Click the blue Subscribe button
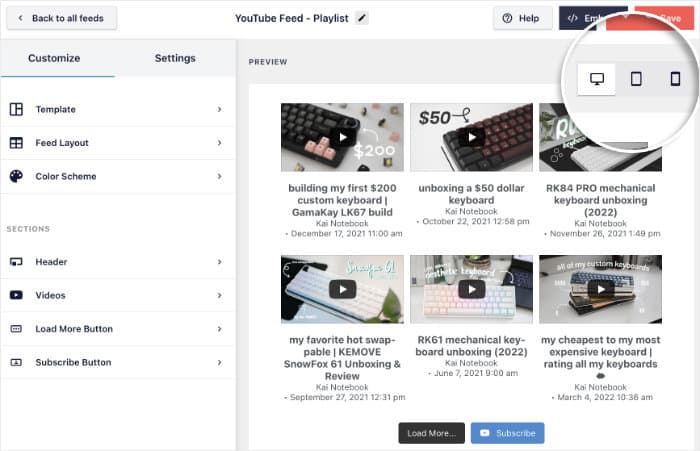Image resolution: width=700 pixels, height=451 pixels. click(x=508, y=433)
